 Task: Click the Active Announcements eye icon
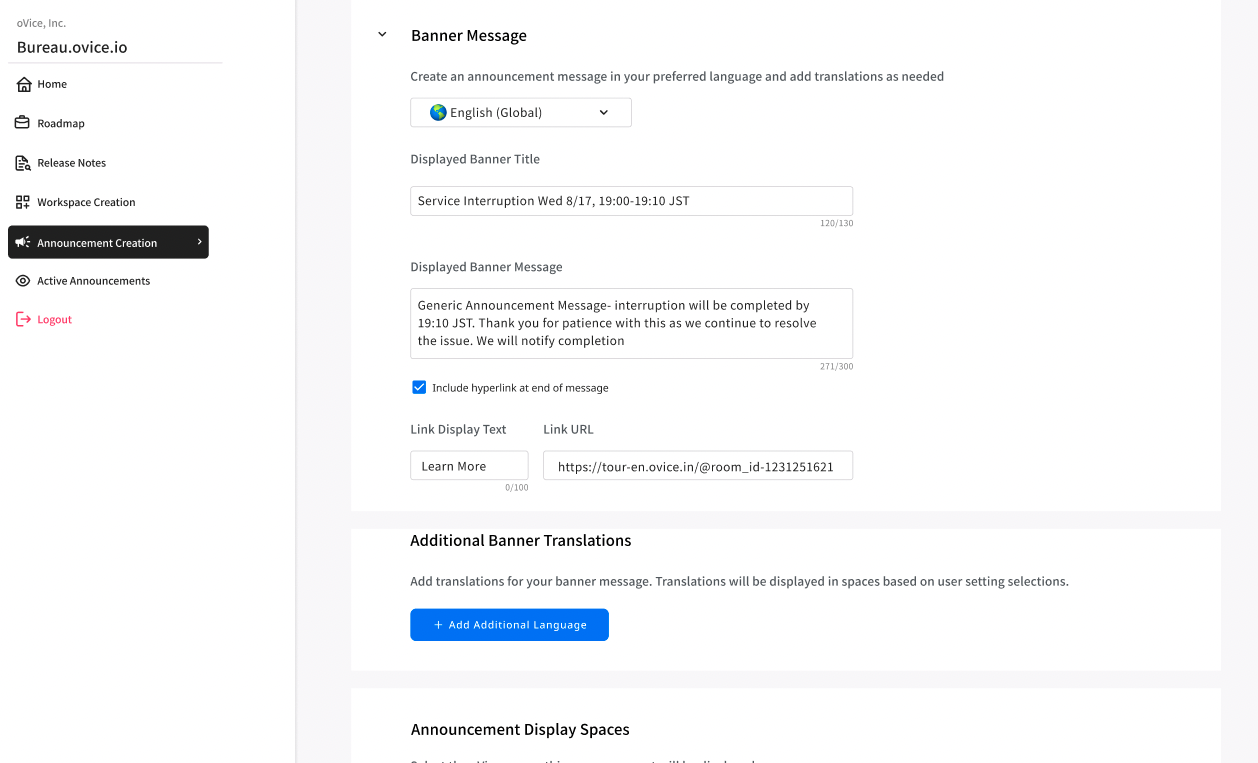pyautogui.click(x=22, y=281)
